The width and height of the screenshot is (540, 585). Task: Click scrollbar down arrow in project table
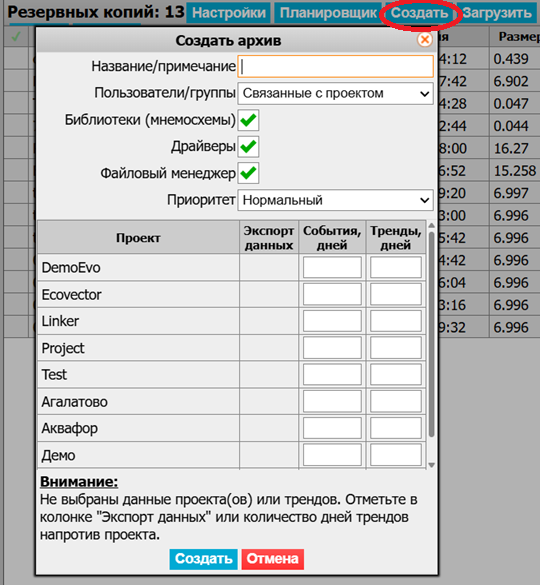[x=431, y=465]
